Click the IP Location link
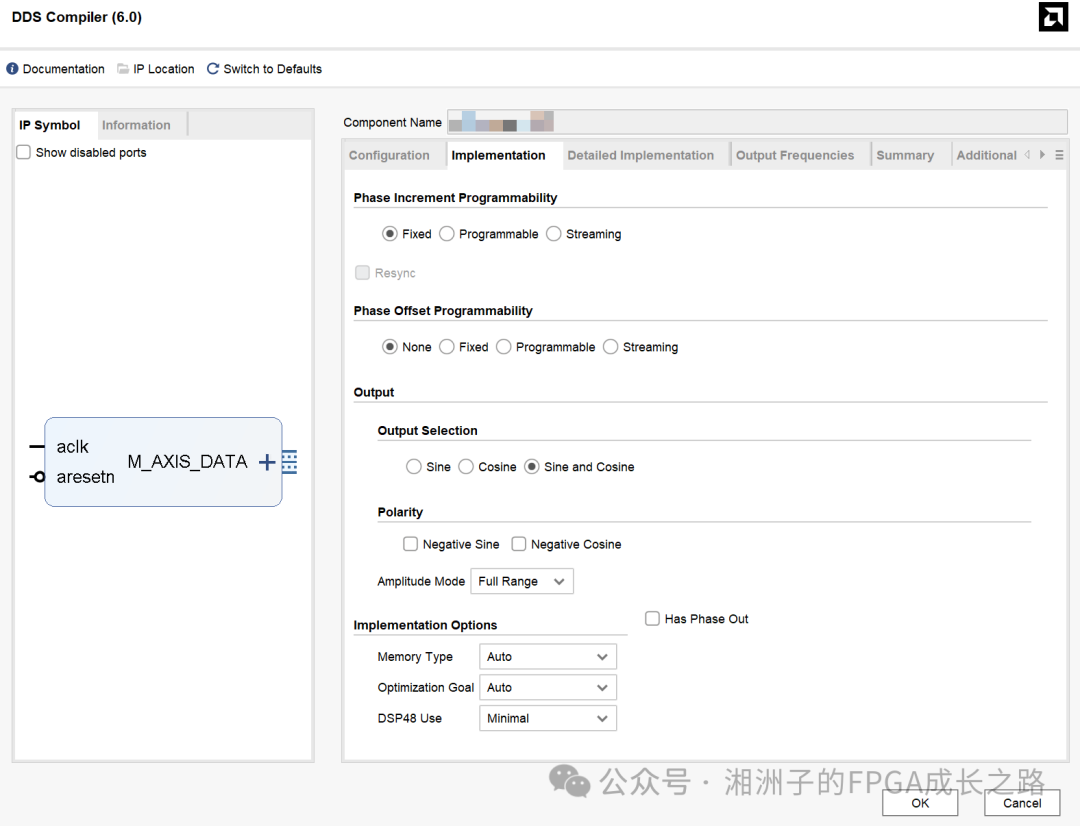The image size is (1080, 826). click(164, 69)
